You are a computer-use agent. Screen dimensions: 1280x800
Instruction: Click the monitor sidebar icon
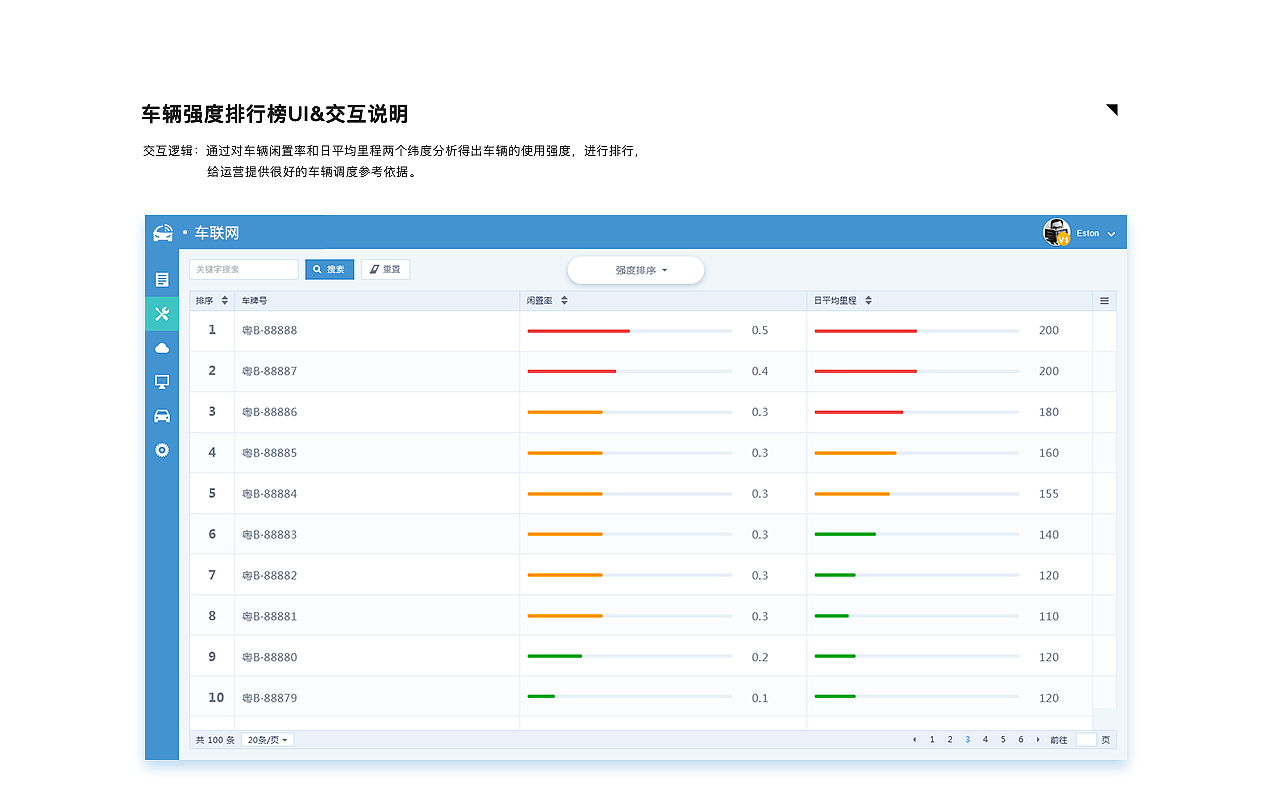[161, 381]
